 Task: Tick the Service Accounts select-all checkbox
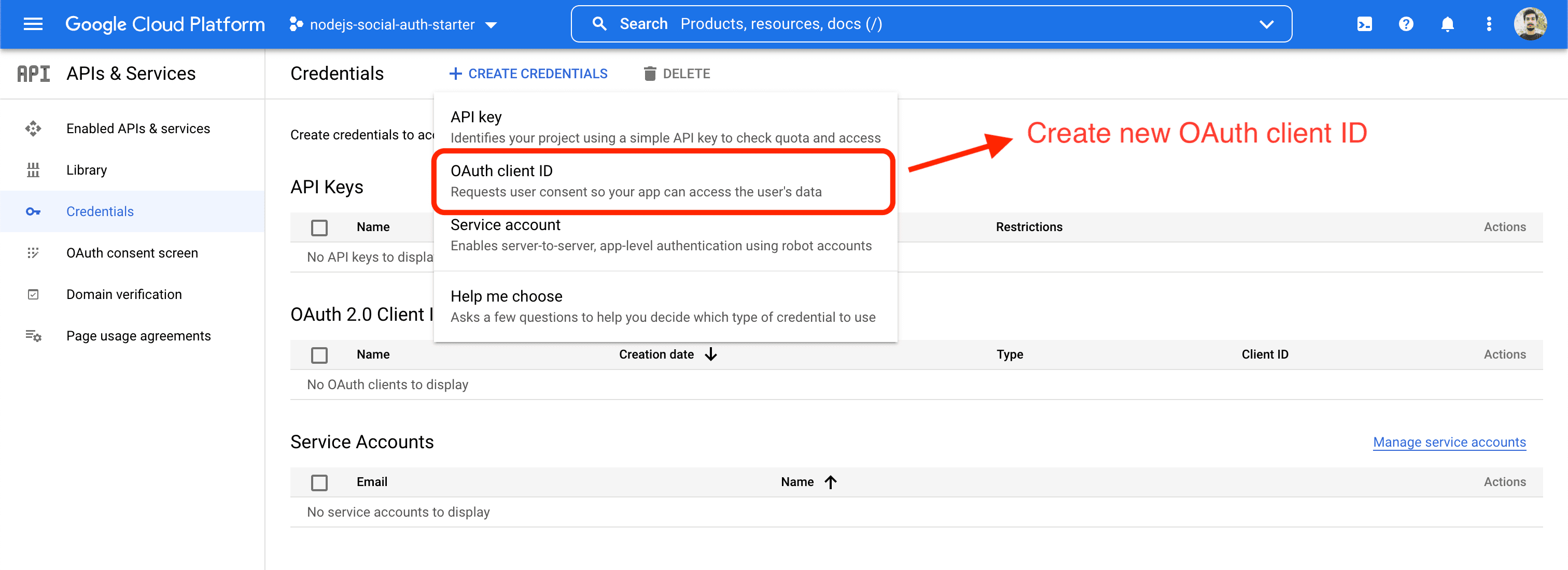pyautogui.click(x=319, y=482)
